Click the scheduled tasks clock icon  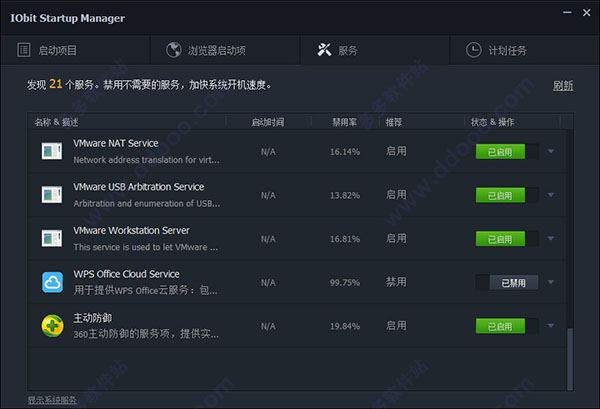(474, 50)
